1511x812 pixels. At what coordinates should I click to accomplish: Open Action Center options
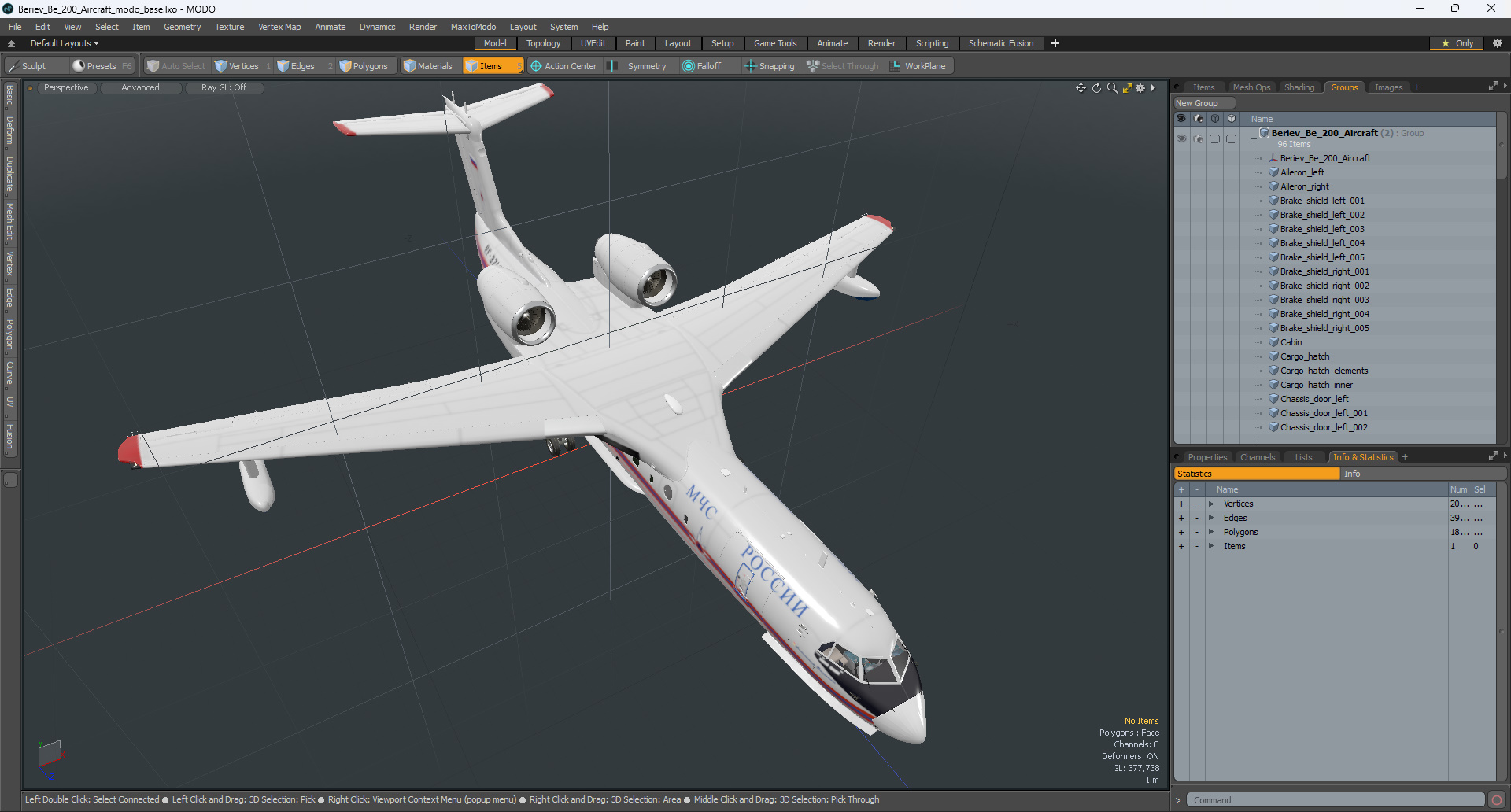tap(563, 66)
